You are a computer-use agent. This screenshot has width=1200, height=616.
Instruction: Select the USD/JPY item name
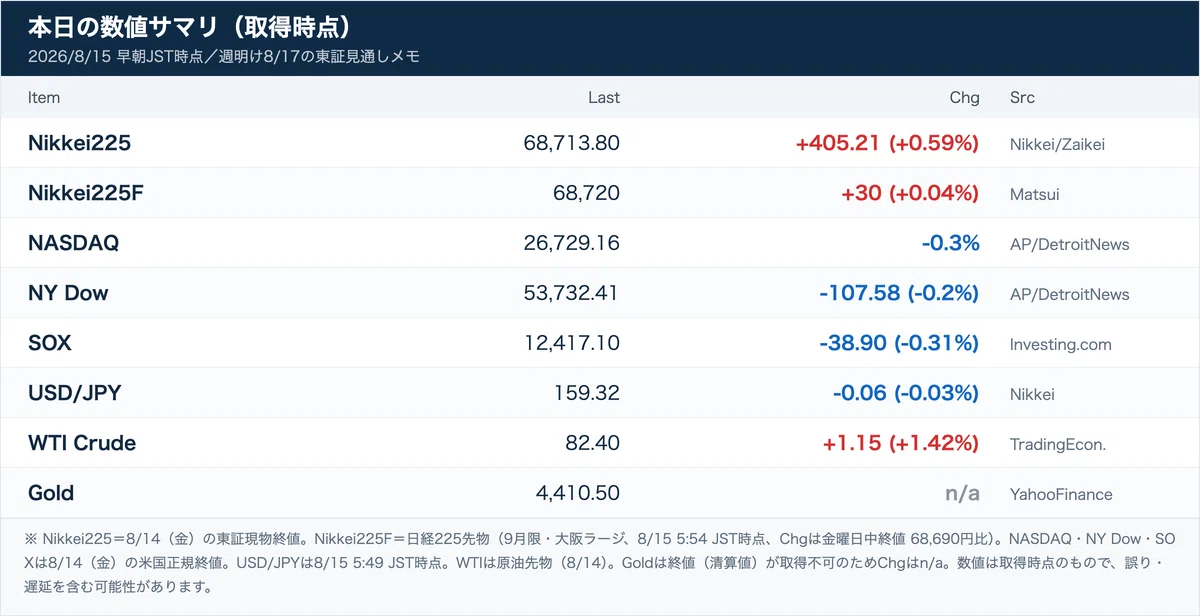pos(74,393)
